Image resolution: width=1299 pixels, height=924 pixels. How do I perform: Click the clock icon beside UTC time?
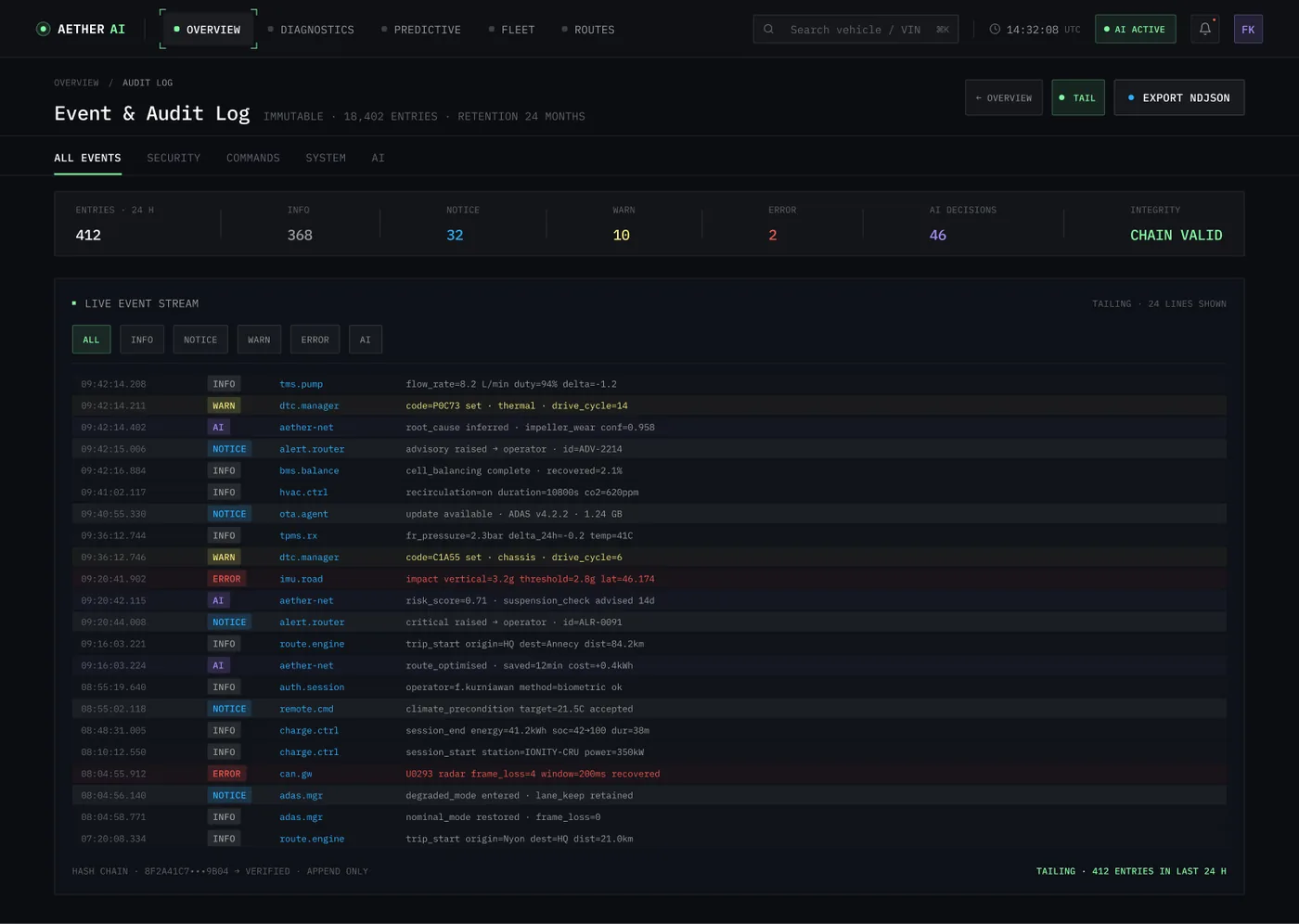click(x=995, y=30)
